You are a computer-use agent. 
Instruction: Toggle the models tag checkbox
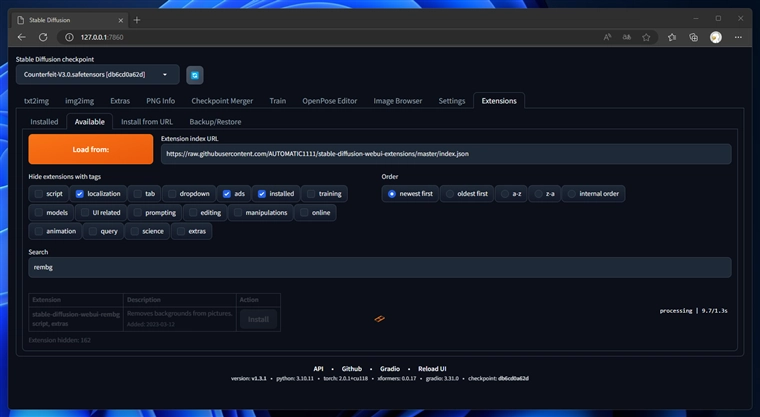39,212
